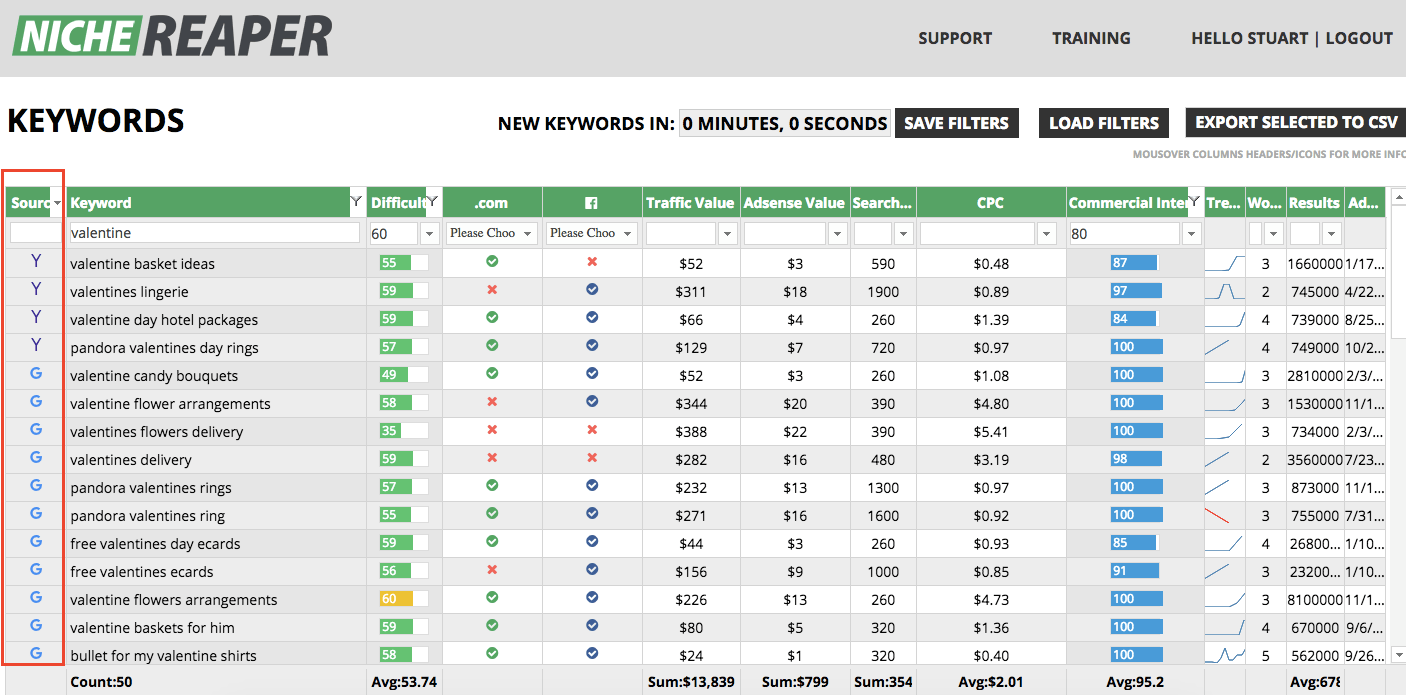
Task: Click the Yahoo icon beside valentines lingerie
Action: [x=36, y=289]
